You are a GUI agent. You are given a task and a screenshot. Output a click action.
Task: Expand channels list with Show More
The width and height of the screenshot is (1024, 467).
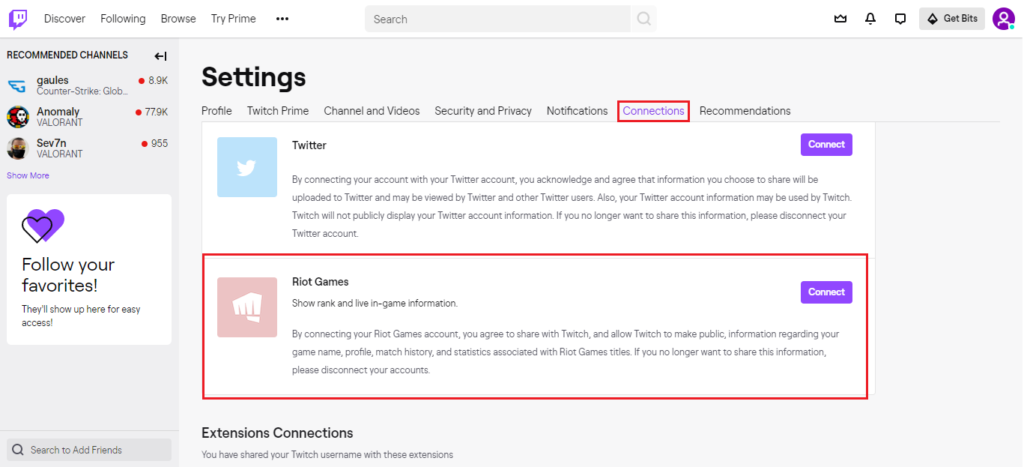point(28,176)
